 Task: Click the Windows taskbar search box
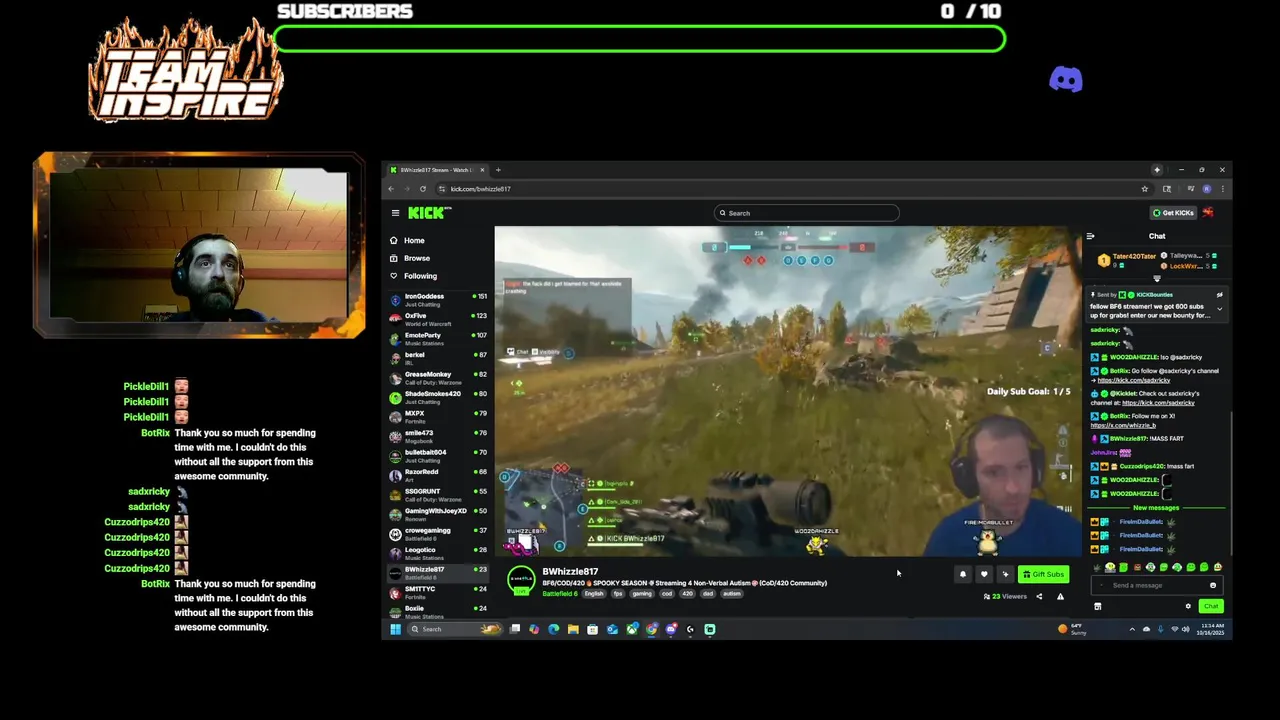click(456, 629)
